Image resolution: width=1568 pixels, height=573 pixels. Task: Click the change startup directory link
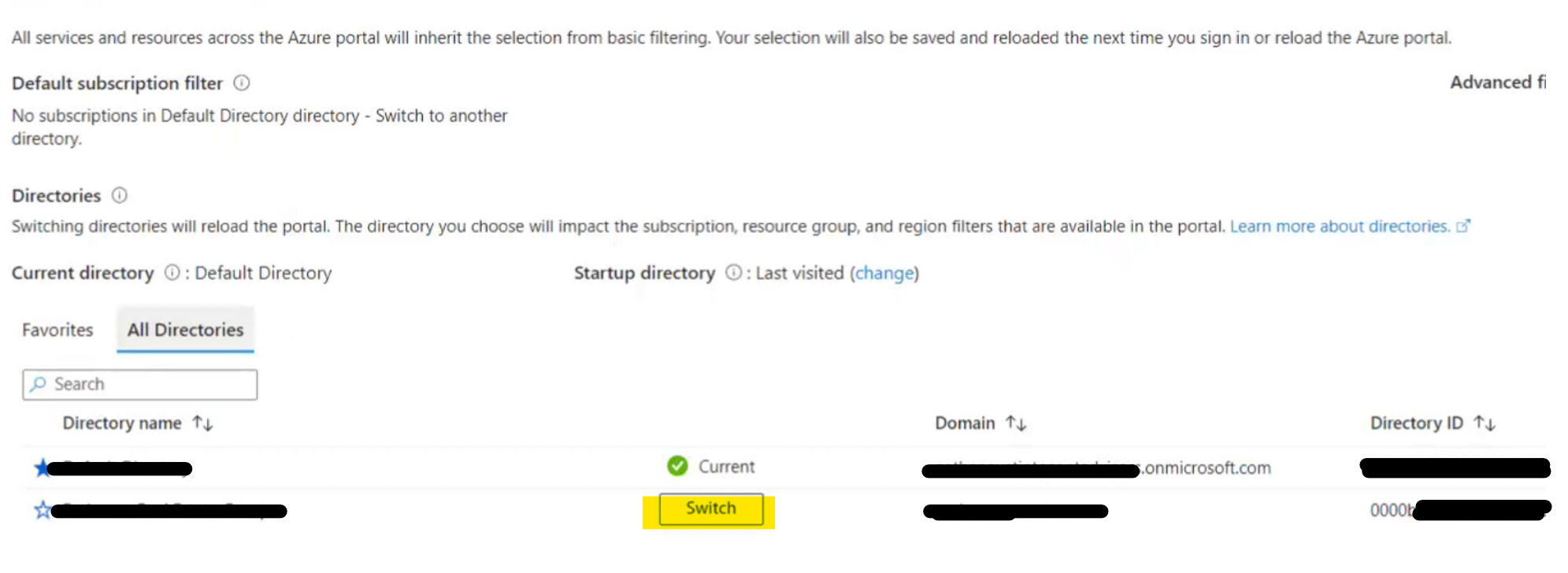point(885,273)
